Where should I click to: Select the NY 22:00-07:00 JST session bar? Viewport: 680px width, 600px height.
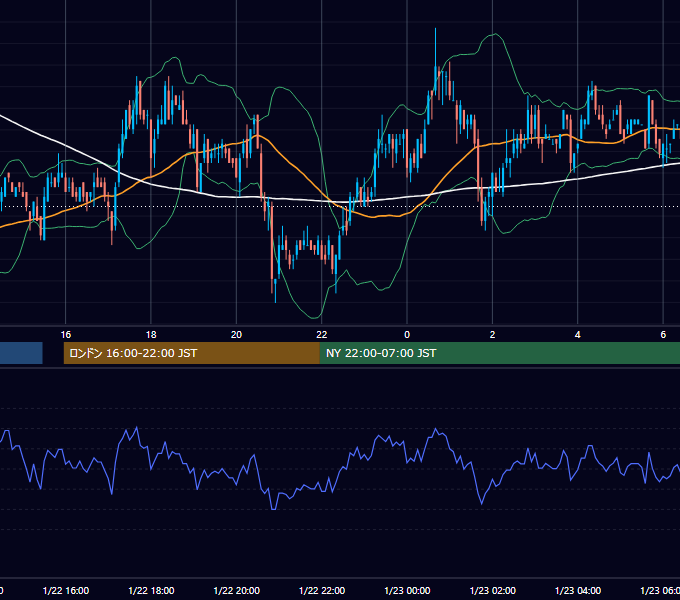[x=500, y=353]
